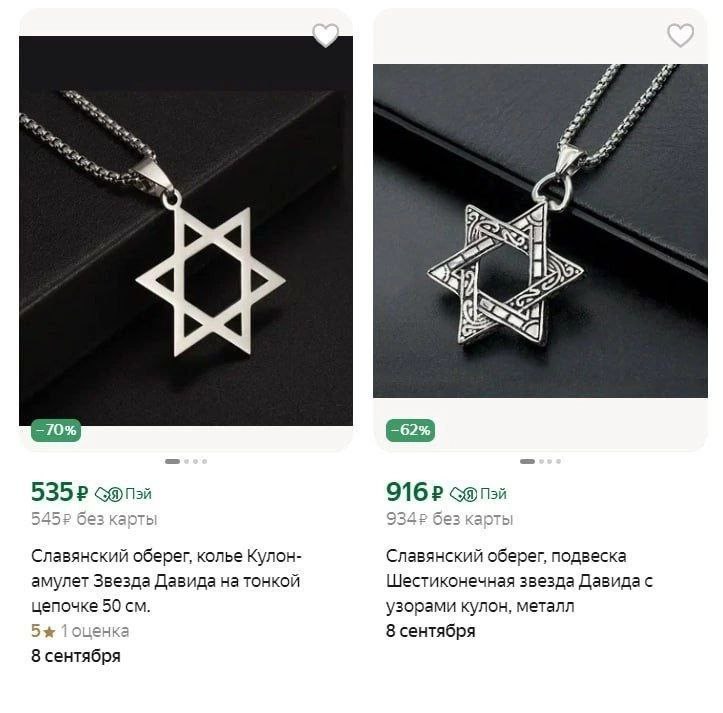Open the '1 оценка' reviews link
This screenshot has height=713, width=723.
[x=95, y=631]
